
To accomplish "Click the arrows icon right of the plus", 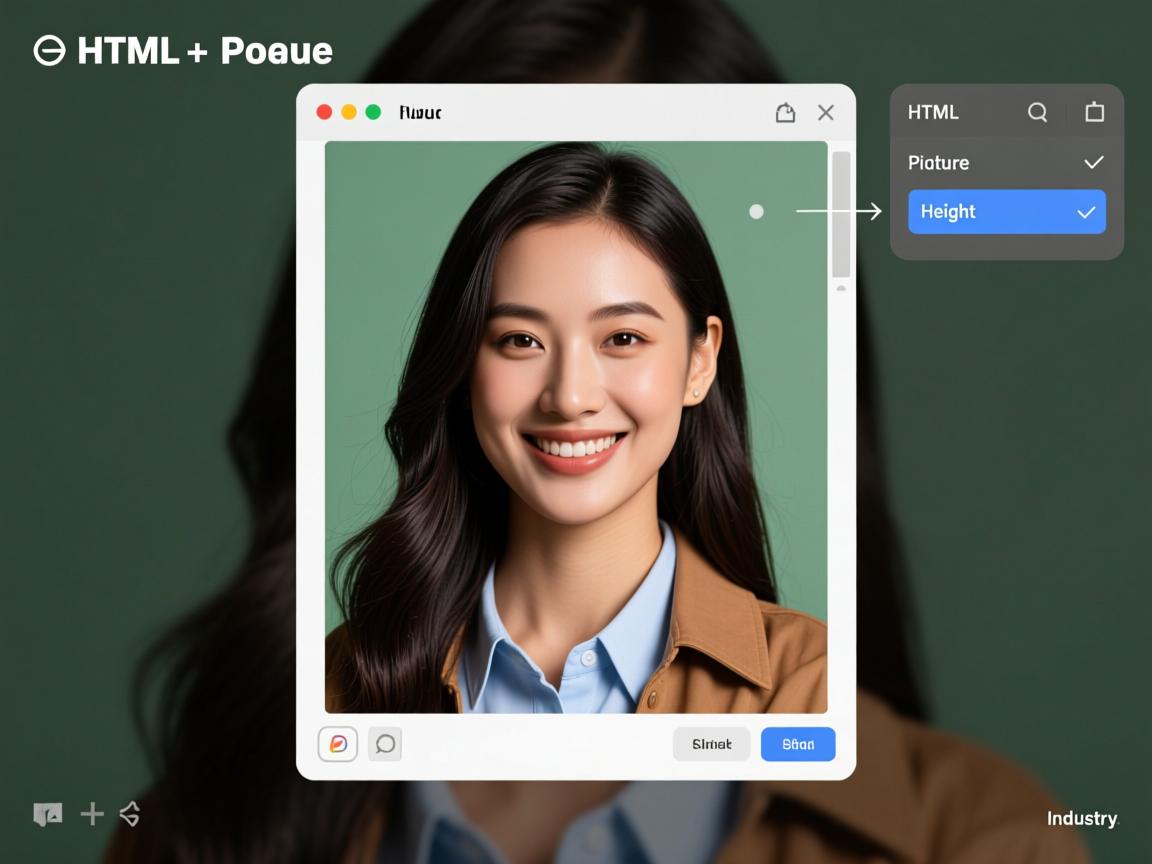I will click(x=130, y=814).
